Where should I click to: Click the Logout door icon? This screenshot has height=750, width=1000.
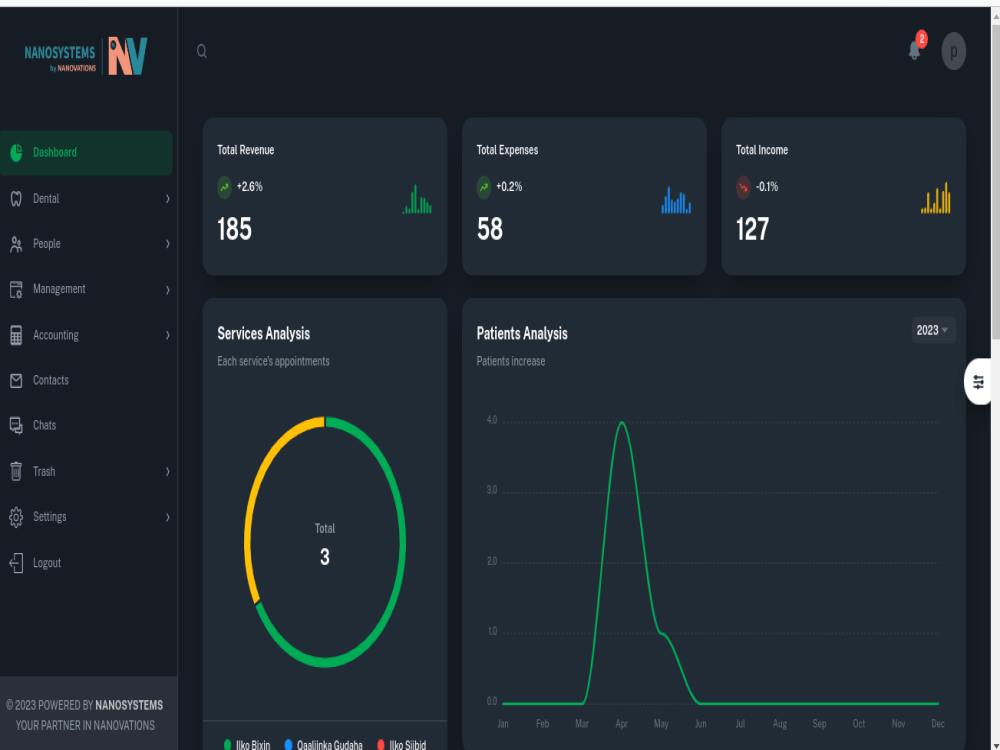pos(17,563)
